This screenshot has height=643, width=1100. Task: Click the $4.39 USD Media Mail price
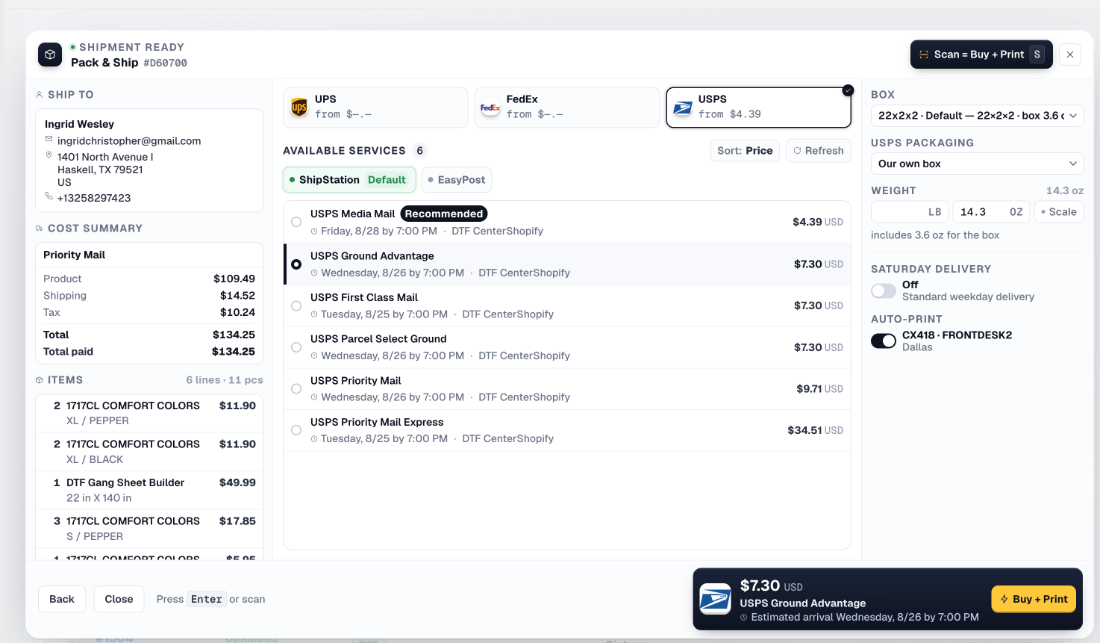click(x=818, y=222)
